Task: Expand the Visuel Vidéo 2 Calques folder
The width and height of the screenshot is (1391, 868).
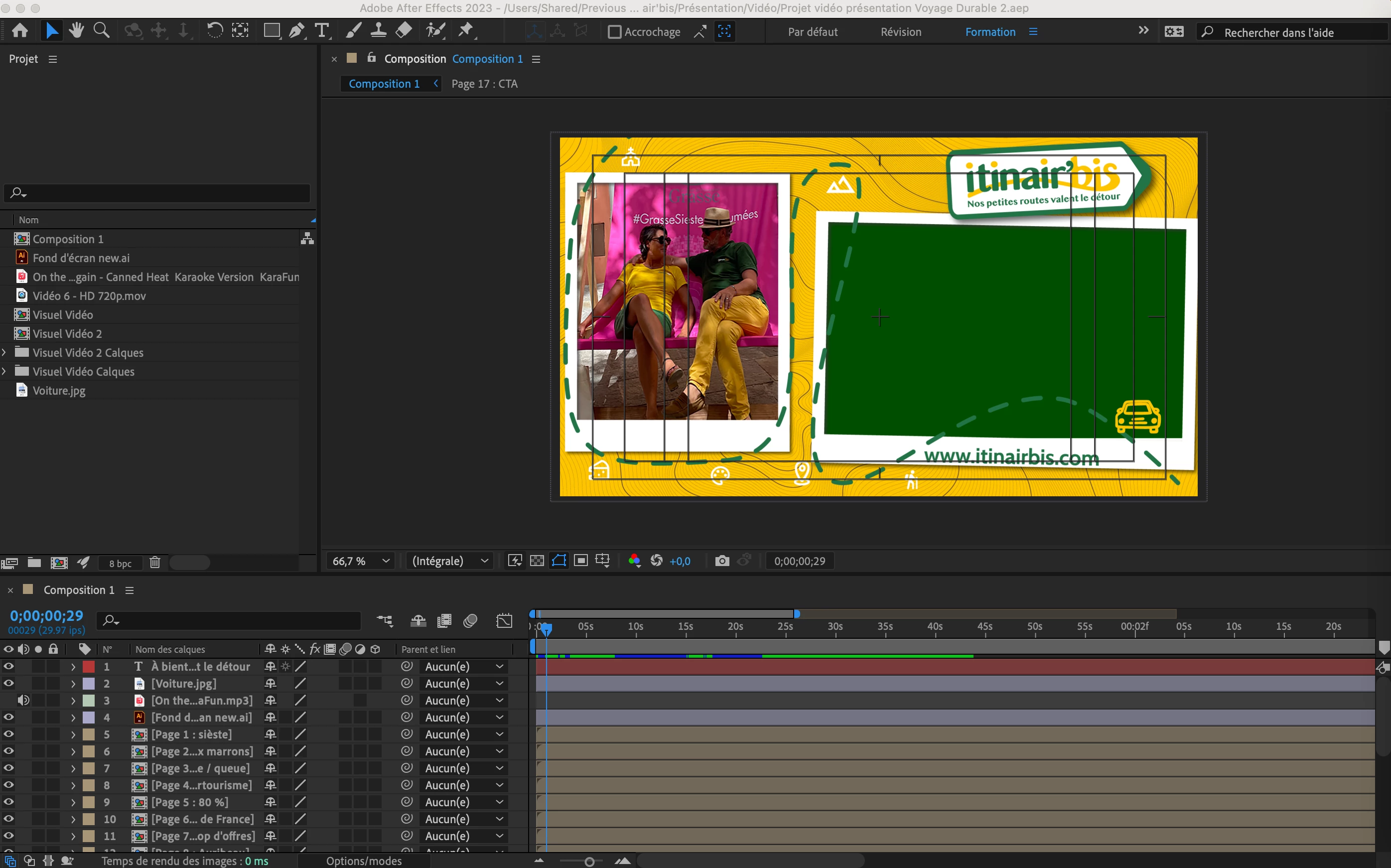Action: 4,352
